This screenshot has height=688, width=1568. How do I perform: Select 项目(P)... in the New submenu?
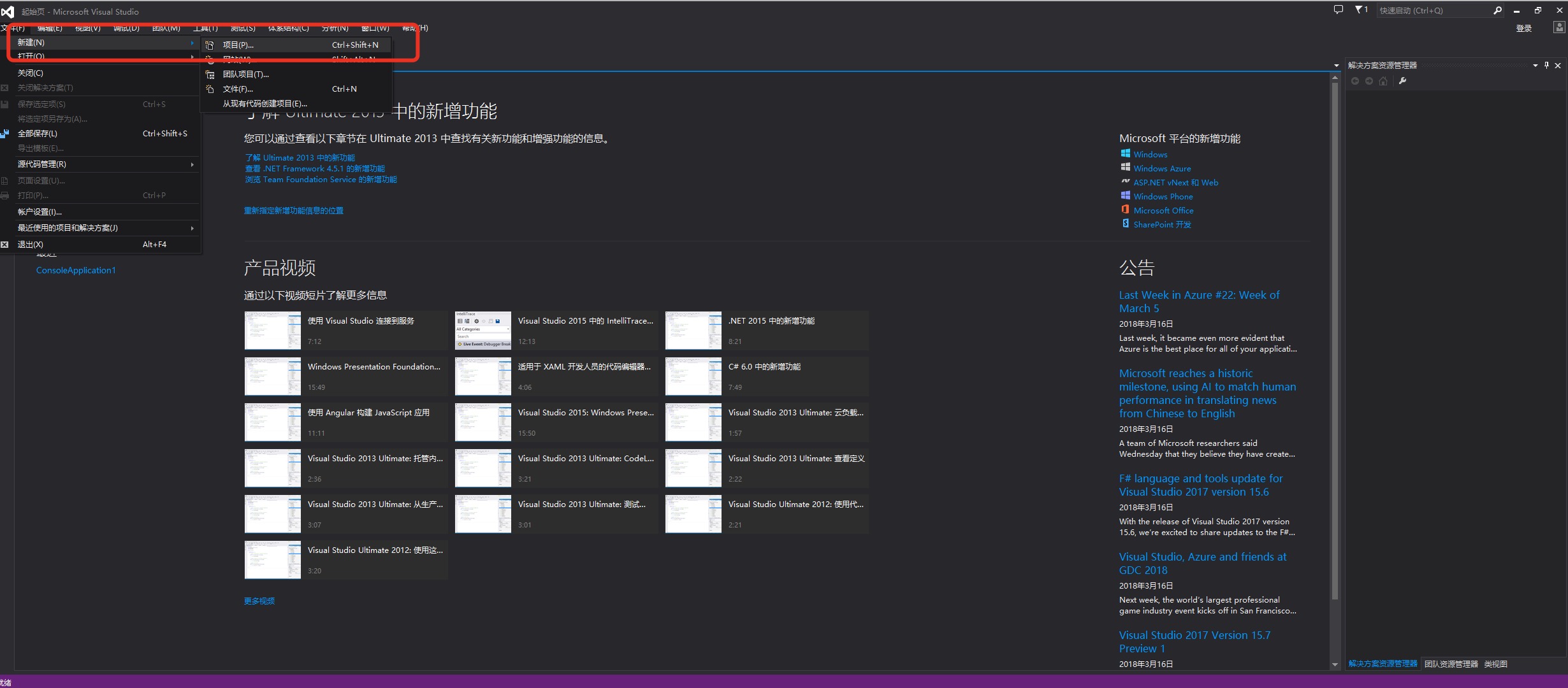click(296, 45)
